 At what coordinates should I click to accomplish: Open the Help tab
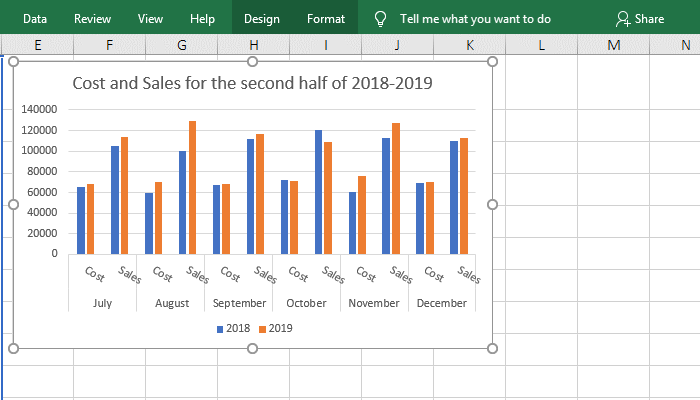click(202, 19)
